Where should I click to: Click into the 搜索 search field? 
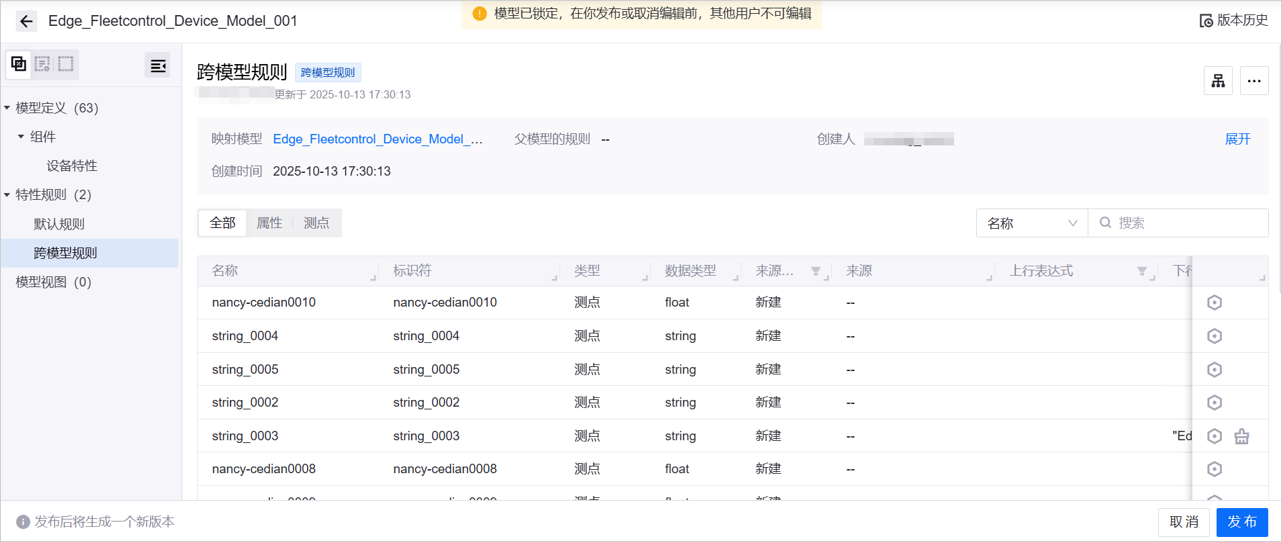(x=1187, y=223)
